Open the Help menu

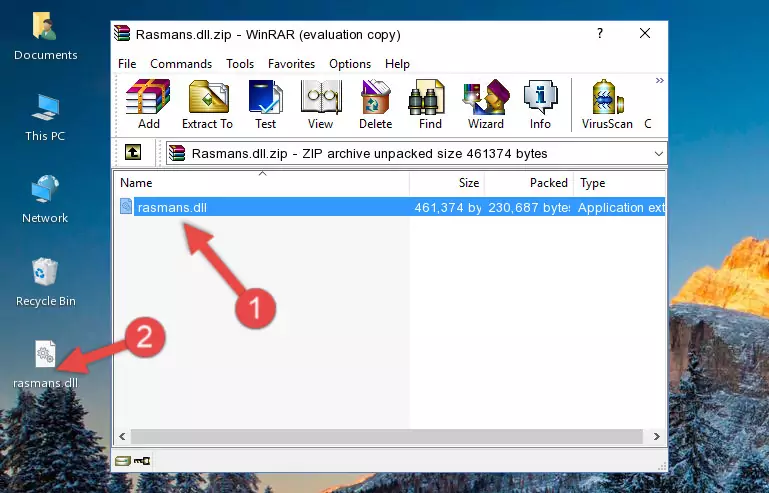pos(397,64)
